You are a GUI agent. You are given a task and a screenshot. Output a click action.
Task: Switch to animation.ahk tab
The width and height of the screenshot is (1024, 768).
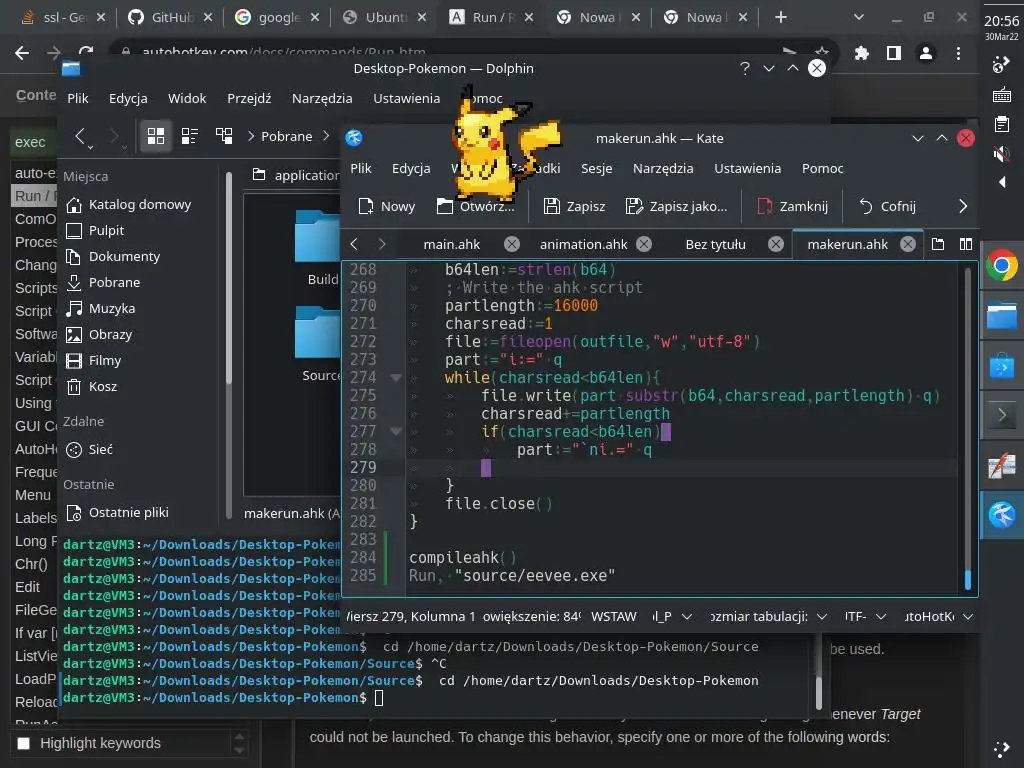point(583,244)
